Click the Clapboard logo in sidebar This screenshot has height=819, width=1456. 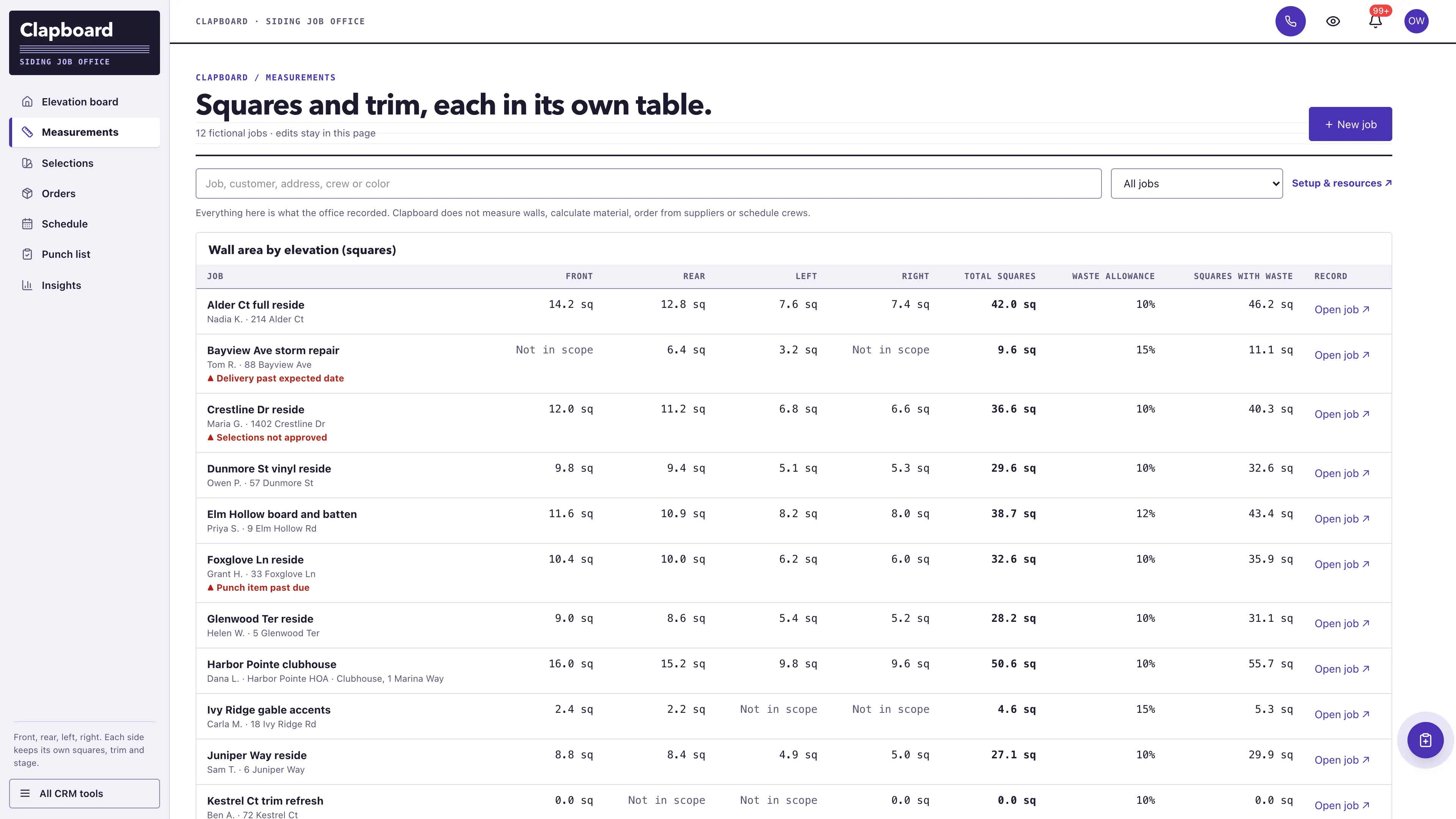[x=85, y=42]
